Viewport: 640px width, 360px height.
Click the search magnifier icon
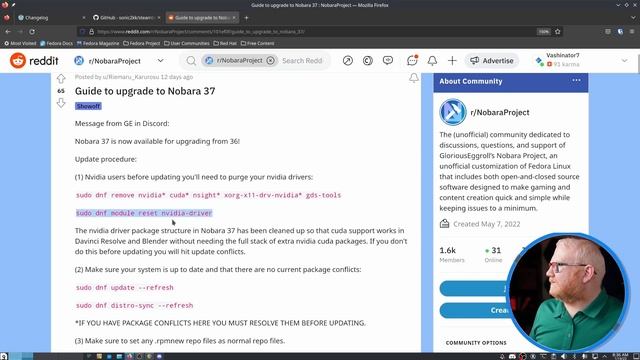pos(191,61)
